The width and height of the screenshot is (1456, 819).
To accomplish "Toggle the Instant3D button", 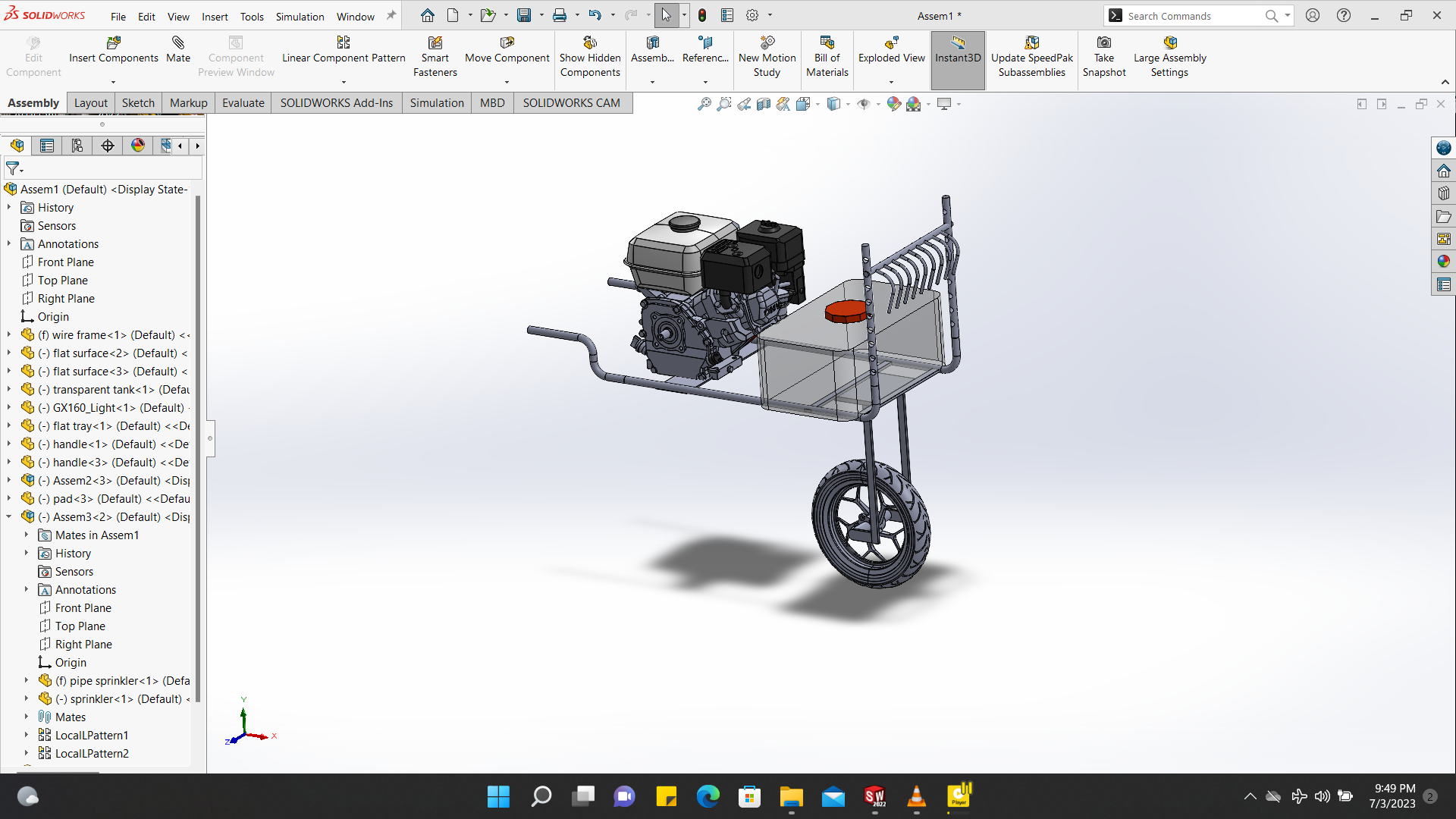I will [958, 50].
